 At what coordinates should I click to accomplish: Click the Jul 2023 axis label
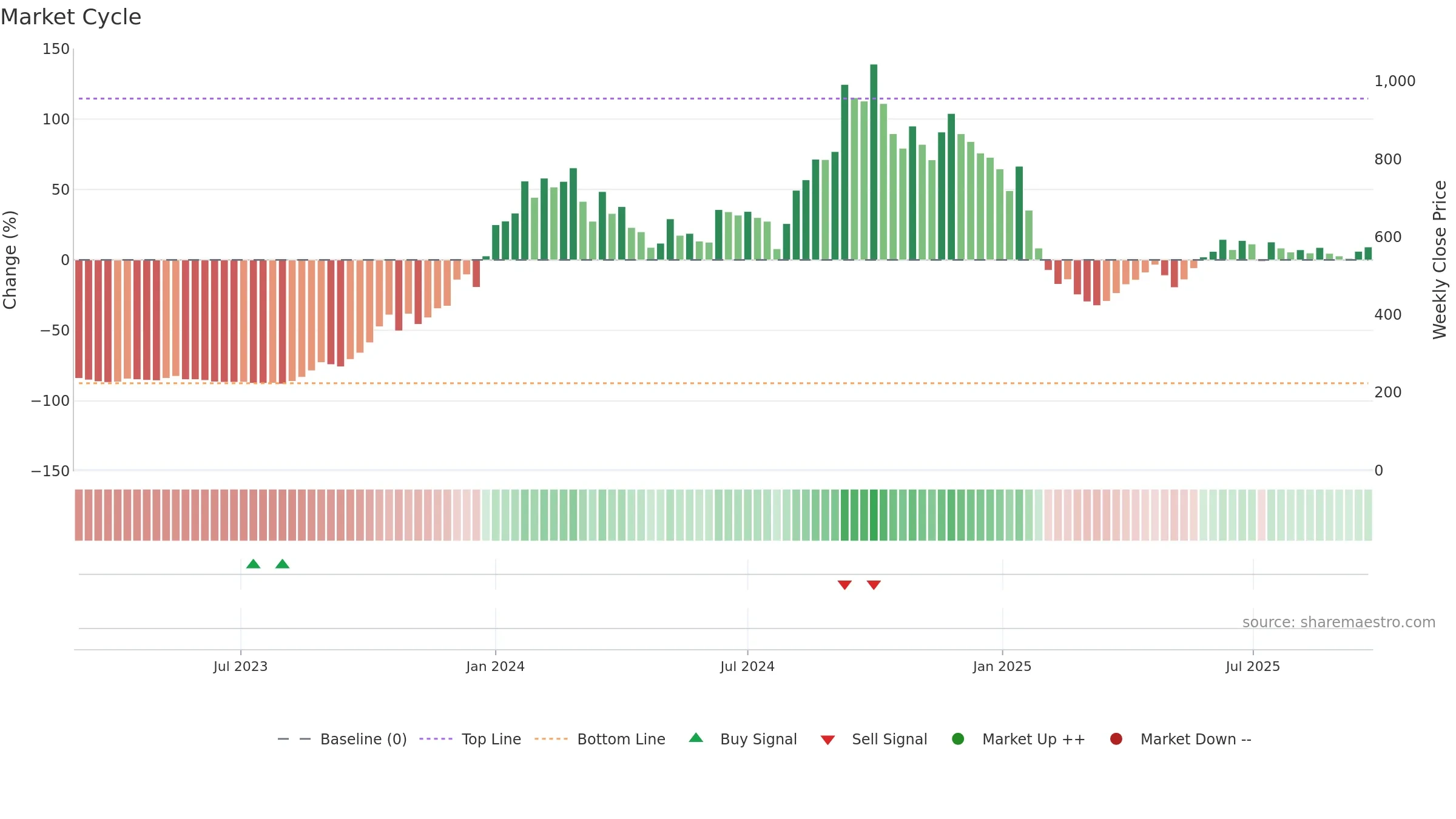[240, 666]
